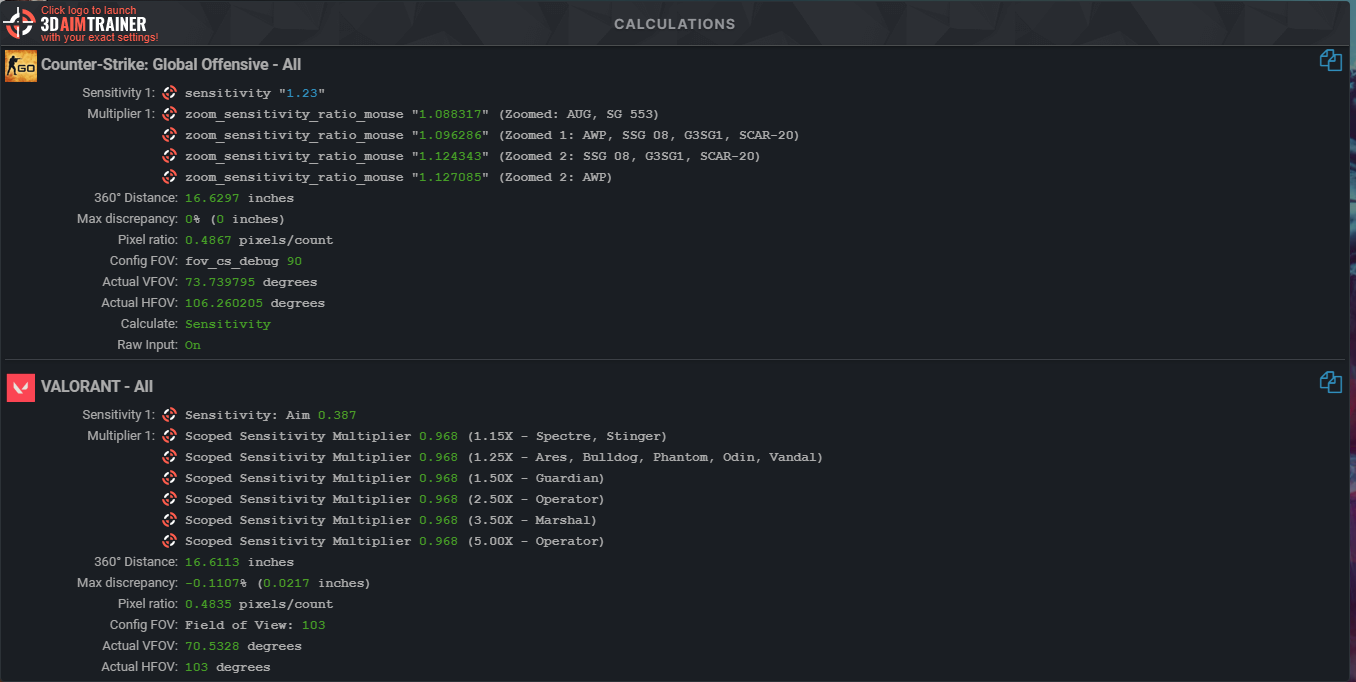The height and width of the screenshot is (682, 1356).
Task: Copy the VALORANT calculations
Action: click(x=1330, y=381)
